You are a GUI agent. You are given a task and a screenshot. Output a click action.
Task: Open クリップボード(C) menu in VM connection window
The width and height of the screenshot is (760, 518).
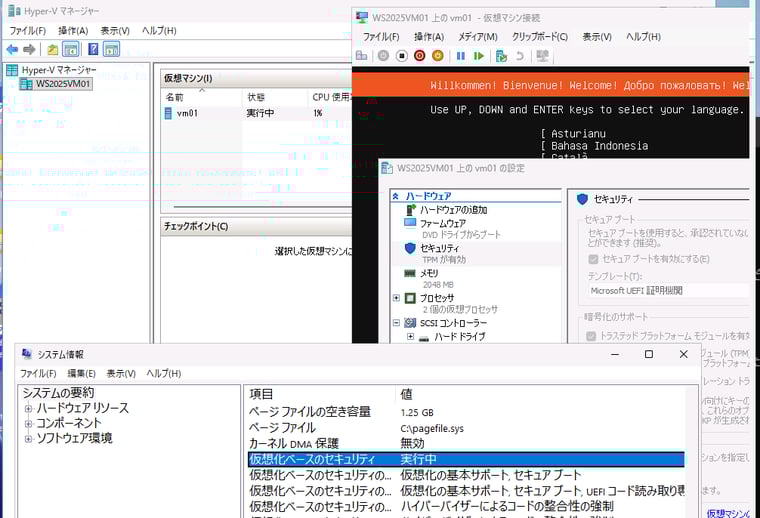(540, 37)
